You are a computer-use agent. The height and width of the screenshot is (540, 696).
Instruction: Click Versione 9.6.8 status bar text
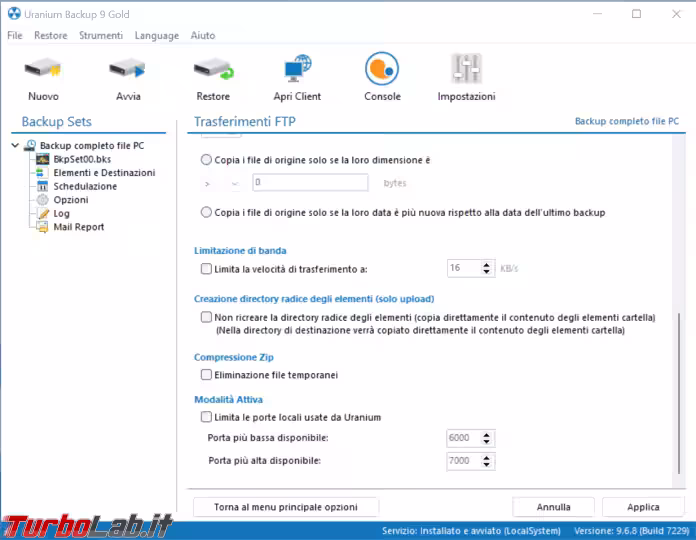[632, 531]
